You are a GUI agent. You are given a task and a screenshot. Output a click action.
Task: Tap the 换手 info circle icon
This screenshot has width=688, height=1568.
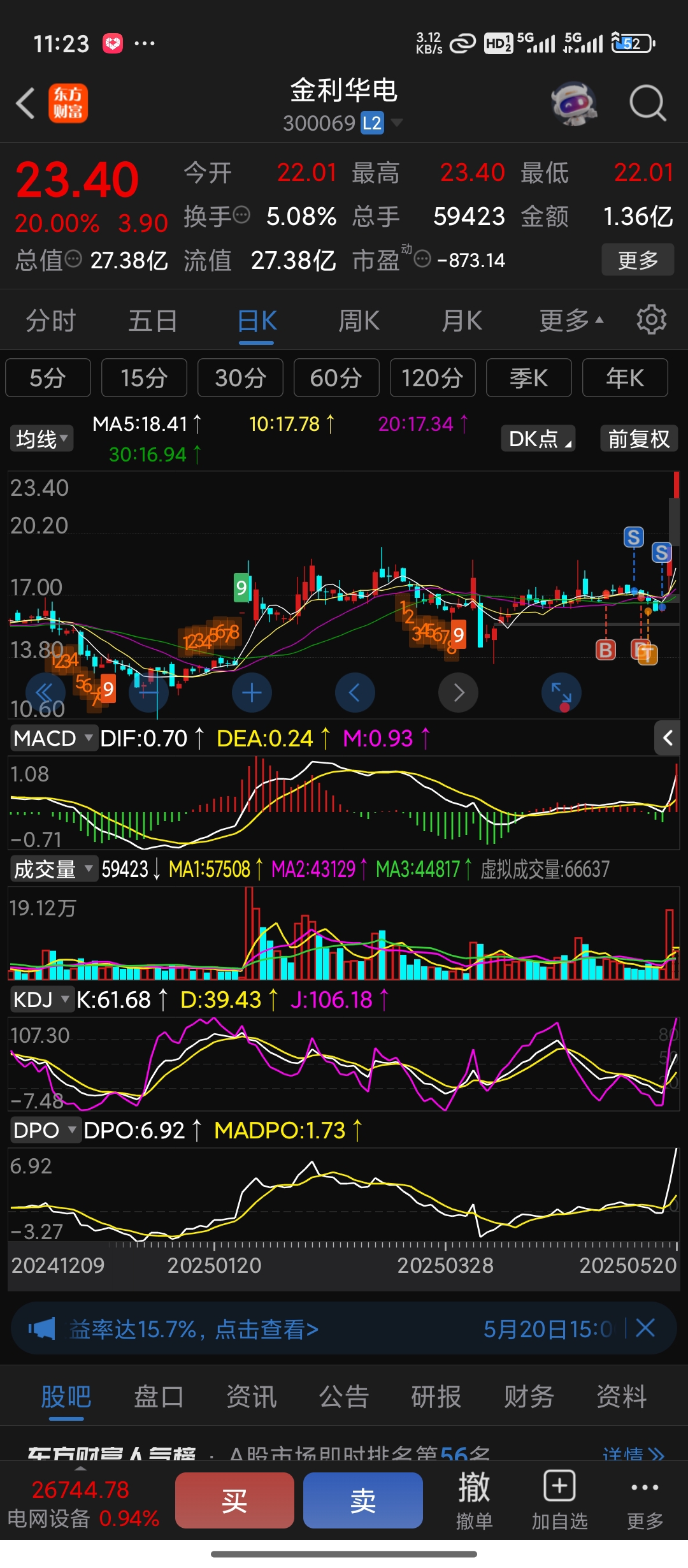click(x=241, y=215)
